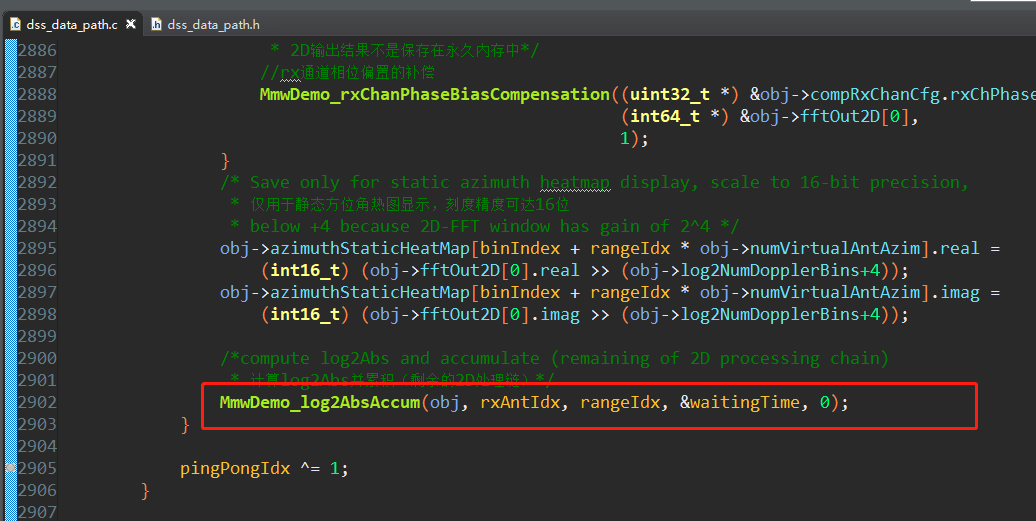Viewport: 1036px width, 521px height.
Task: Click the comment 'compute log2Abs and accumulate'
Action: (x=389, y=358)
